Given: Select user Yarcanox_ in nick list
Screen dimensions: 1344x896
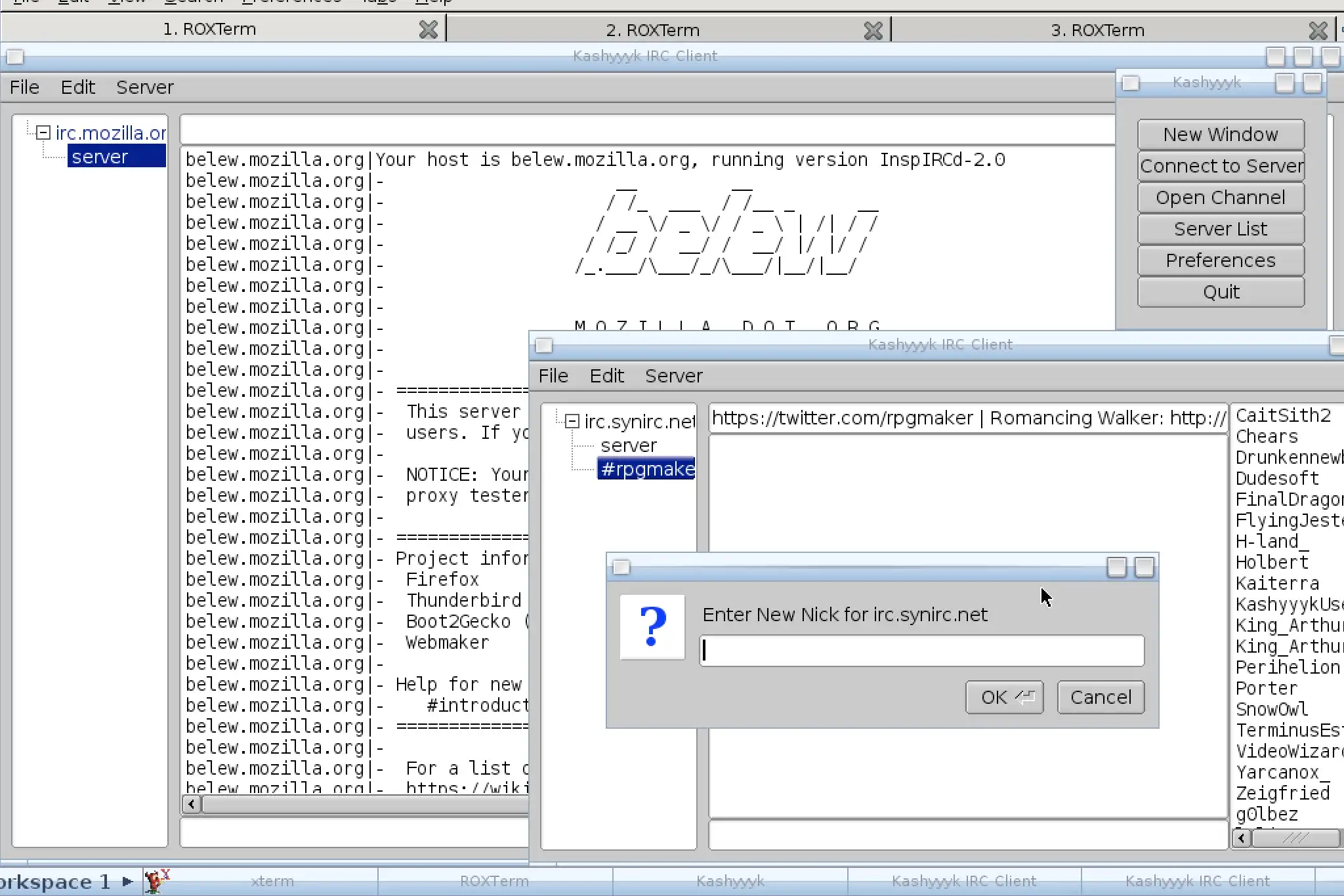Looking at the screenshot, I should click(1282, 772).
